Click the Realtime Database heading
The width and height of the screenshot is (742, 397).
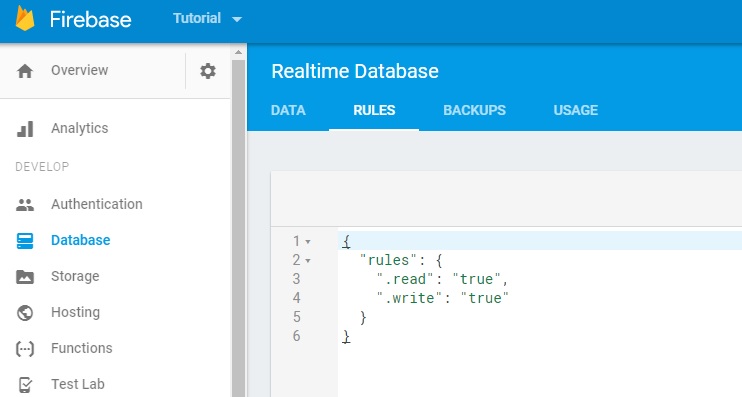pyautogui.click(x=355, y=71)
